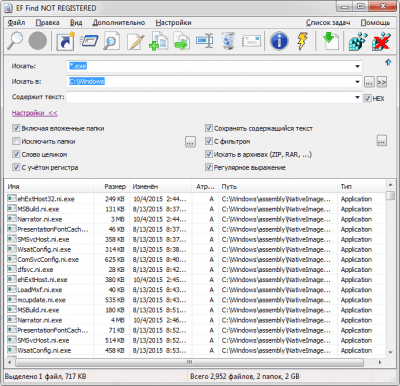Open the 'Искать' field dropdown arrow
This screenshot has height=386, width=400.
pyautogui.click(x=357, y=66)
